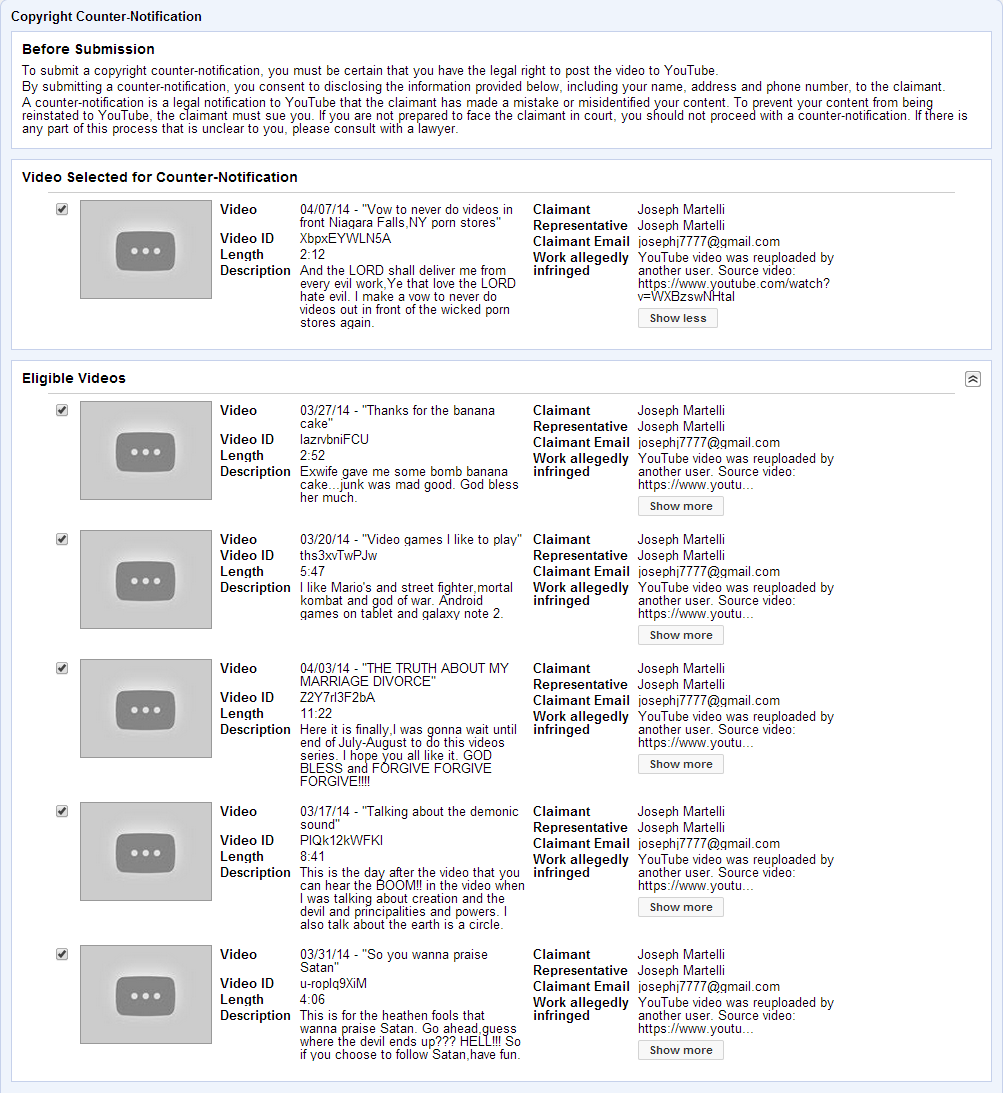This screenshot has width=1003, height=1093.
Task: Click the 'Before Submission' heading
Action: (88, 49)
